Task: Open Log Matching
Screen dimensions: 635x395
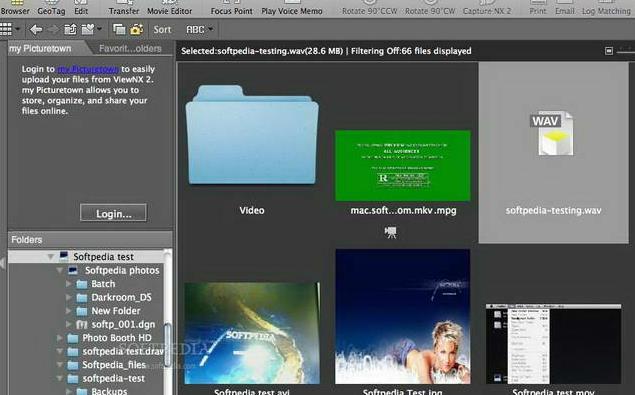Action: point(606,8)
